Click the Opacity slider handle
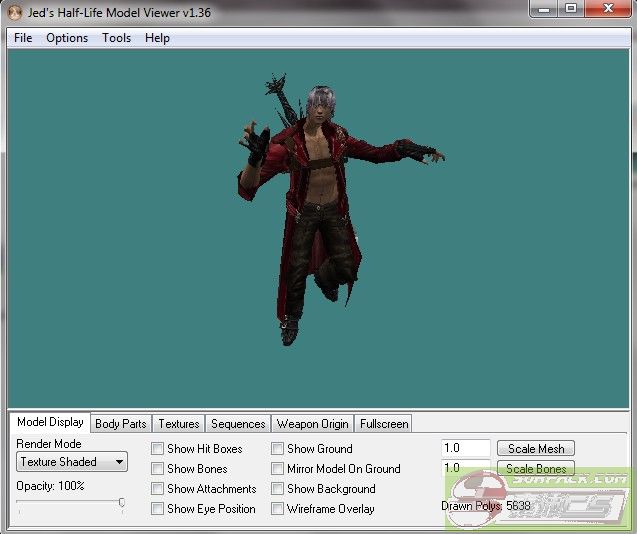Viewport: 637px width, 534px height. [x=121, y=503]
